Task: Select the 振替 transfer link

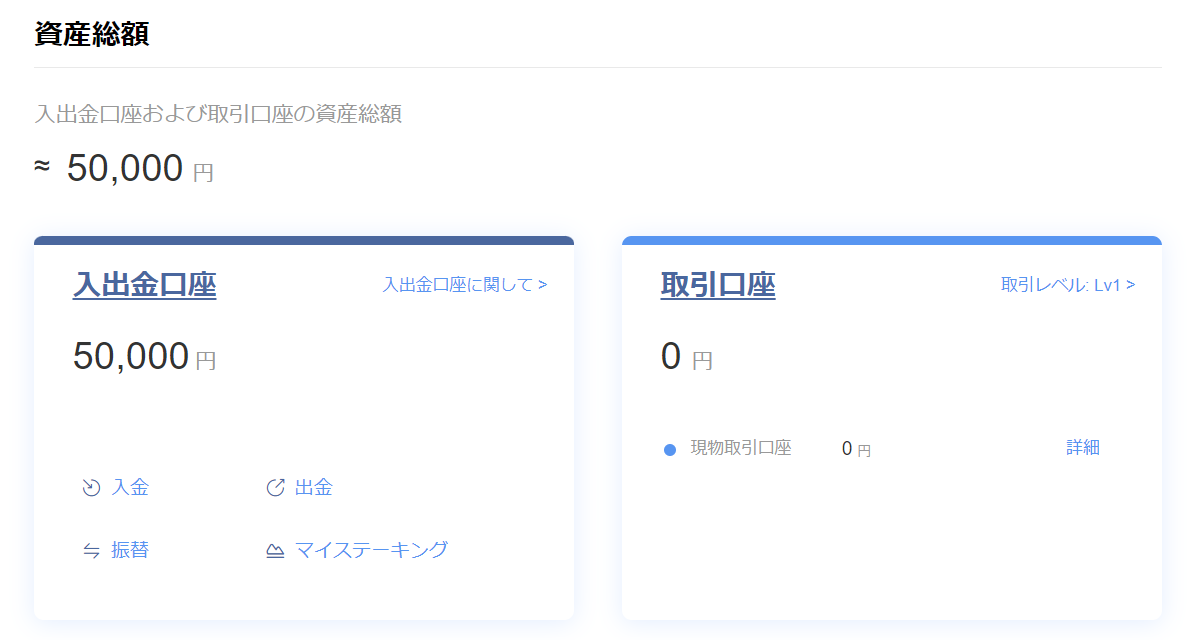Action: coord(130,550)
